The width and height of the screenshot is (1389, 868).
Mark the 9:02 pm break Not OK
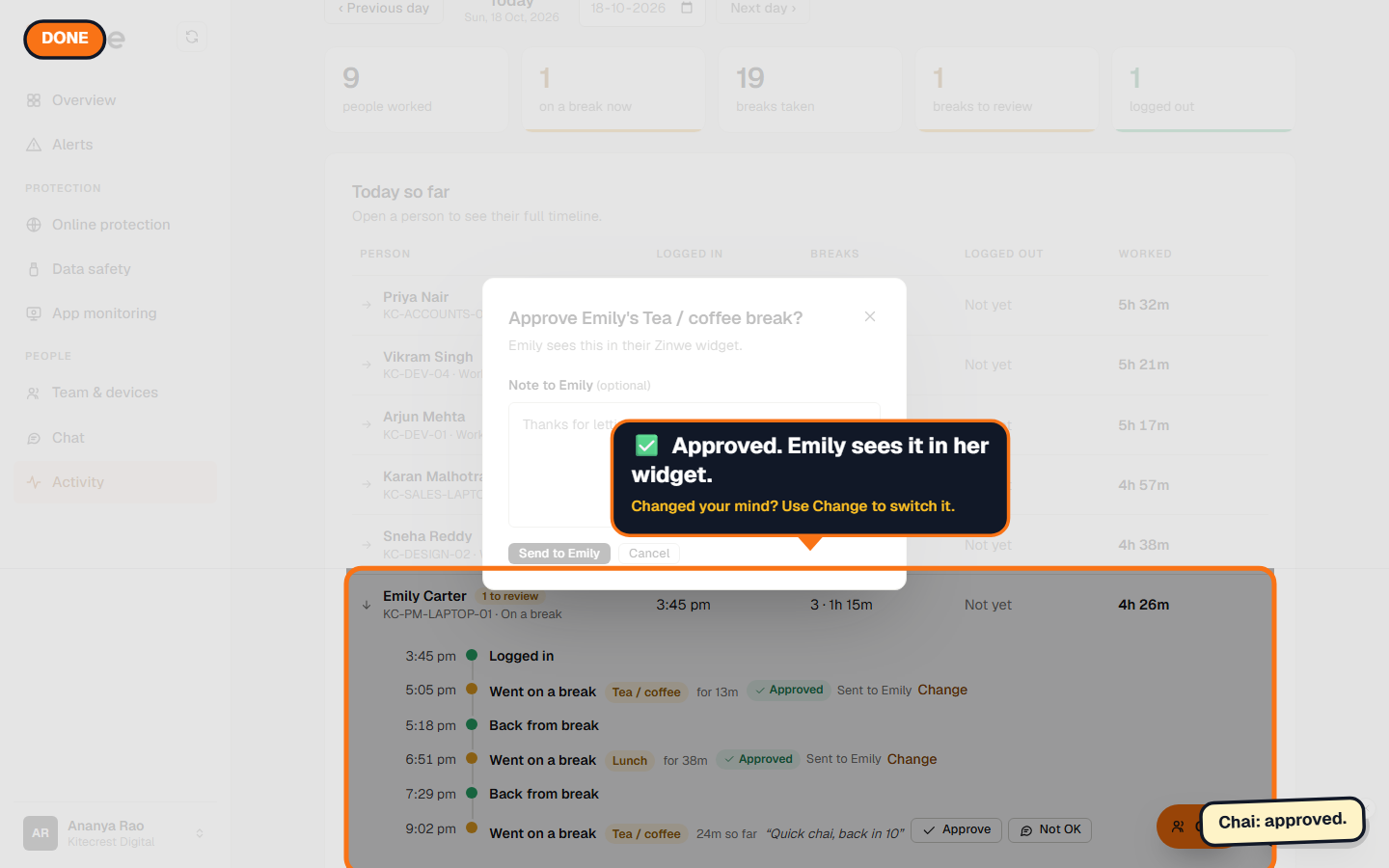tap(1050, 830)
